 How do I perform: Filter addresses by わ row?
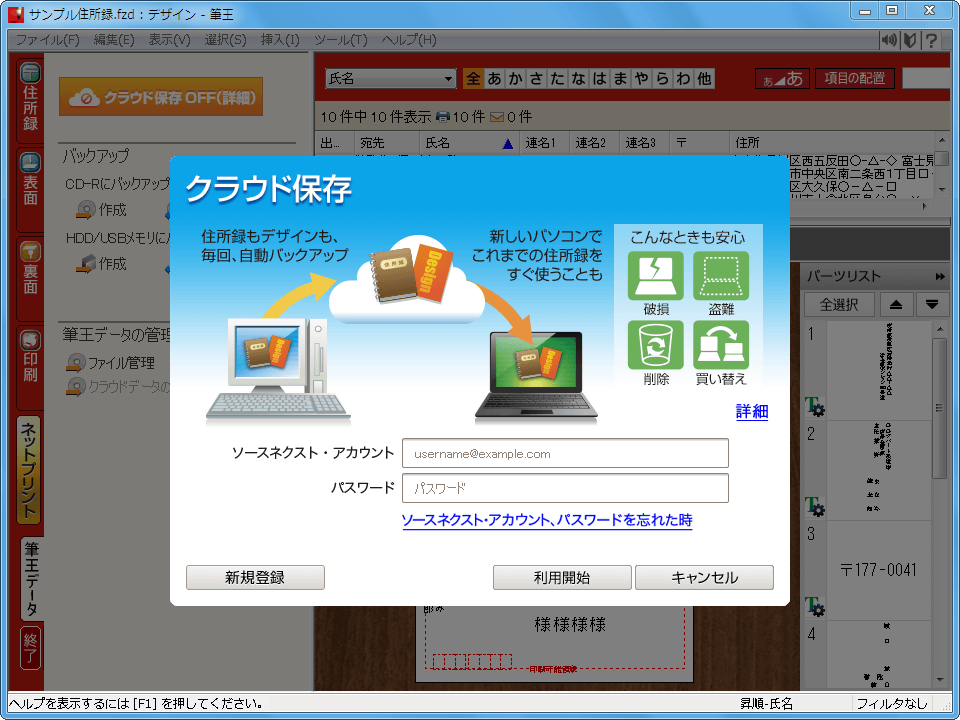(683, 78)
